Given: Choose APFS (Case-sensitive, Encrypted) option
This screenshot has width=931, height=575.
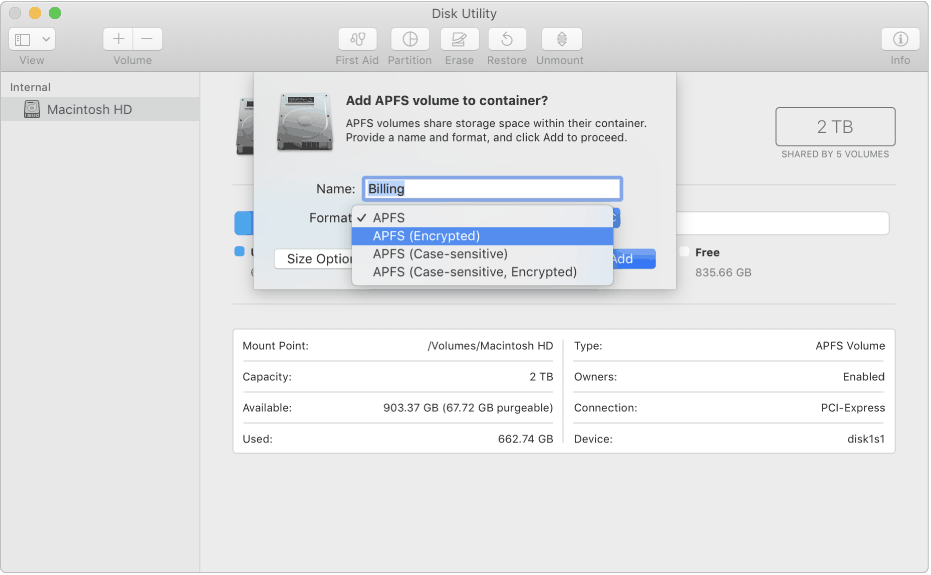Looking at the screenshot, I should [482, 271].
